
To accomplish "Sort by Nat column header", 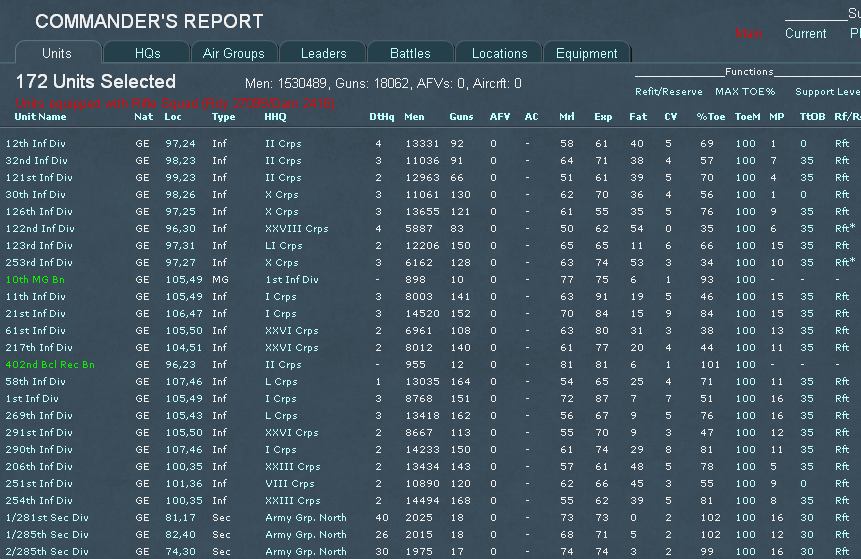I will pyautogui.click(x=143, y=116).
